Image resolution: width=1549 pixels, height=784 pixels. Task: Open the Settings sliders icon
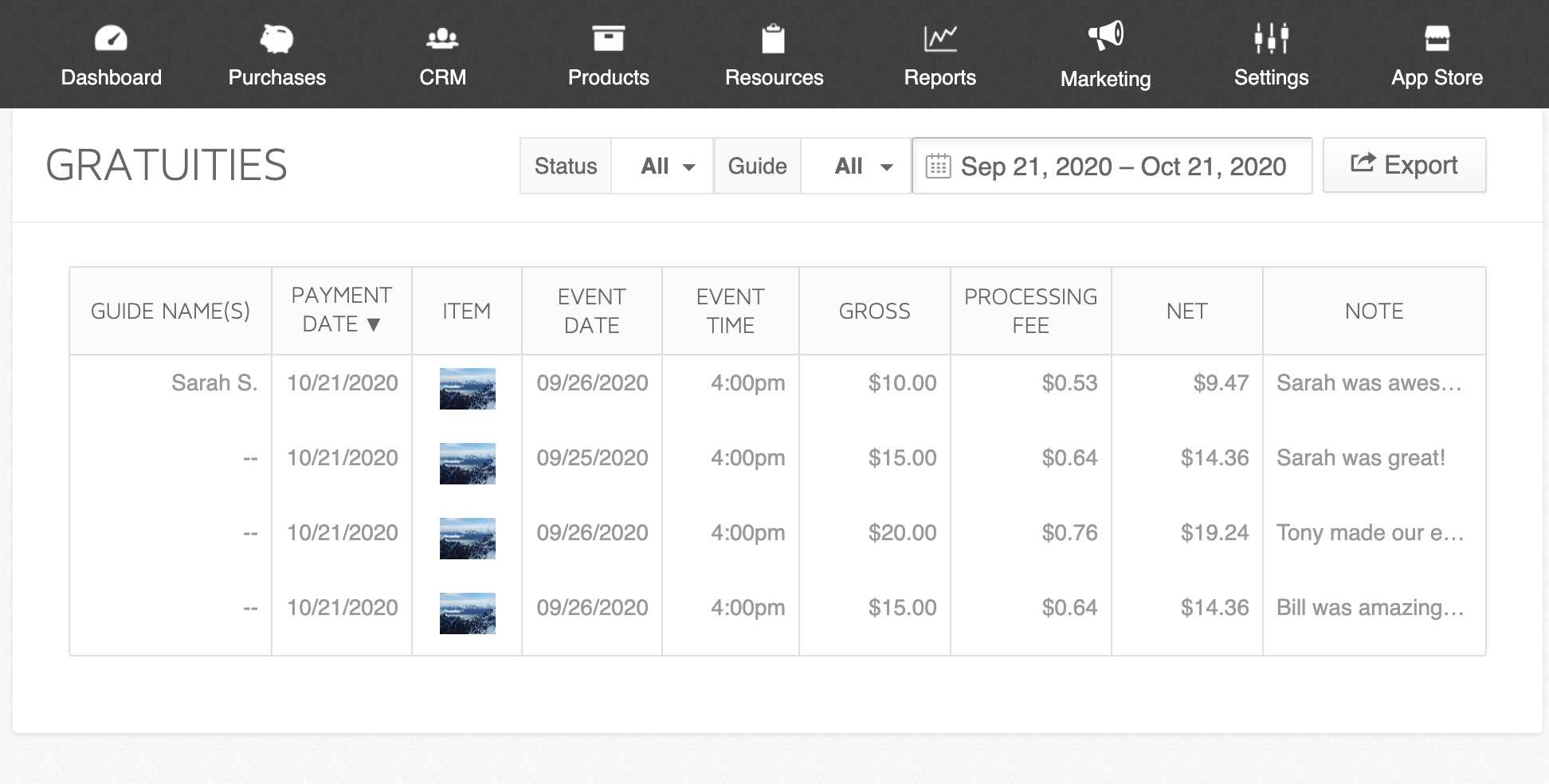click(1272, 38)
